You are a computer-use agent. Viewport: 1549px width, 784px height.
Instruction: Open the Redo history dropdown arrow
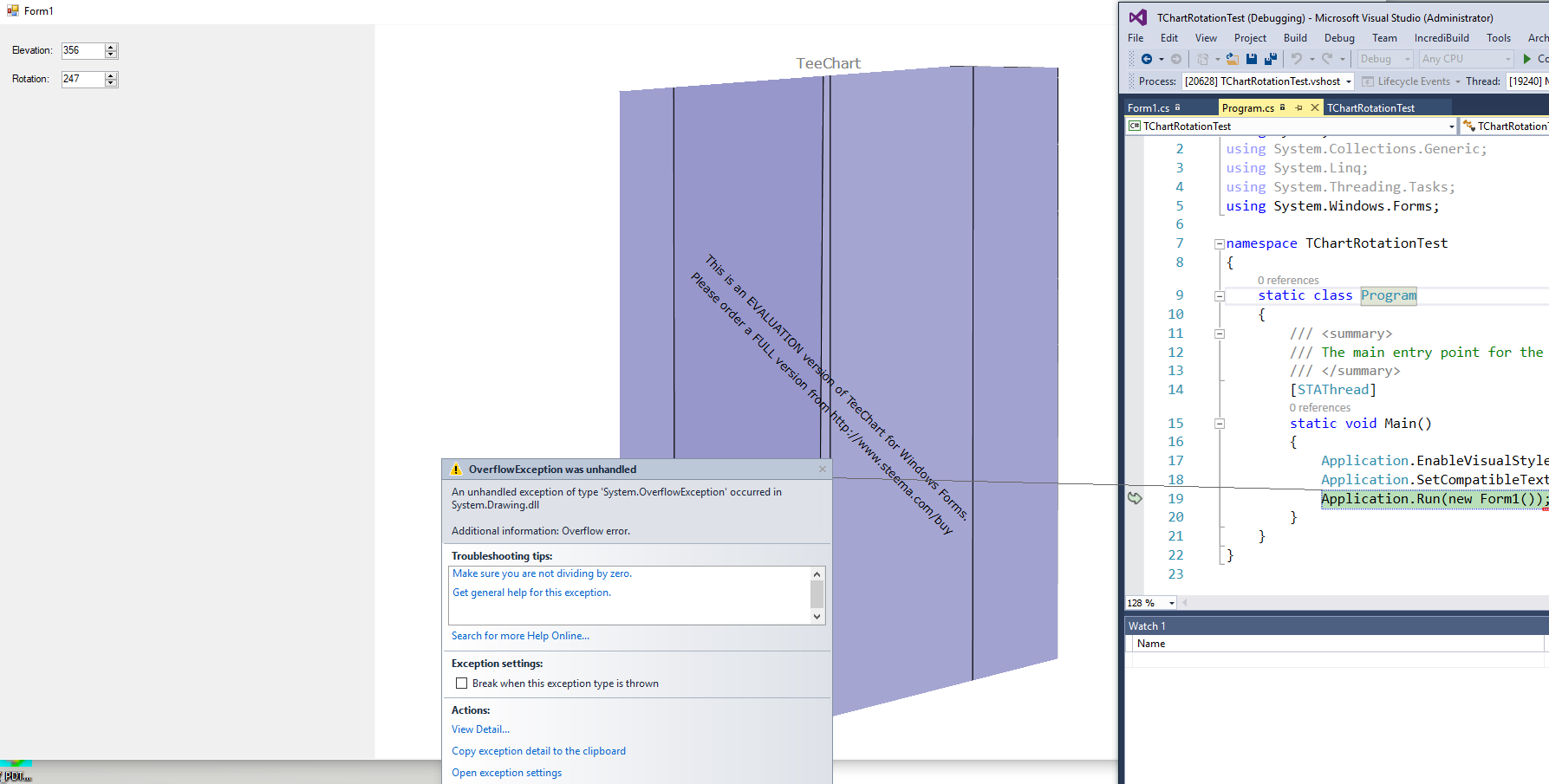[1343, 59]
